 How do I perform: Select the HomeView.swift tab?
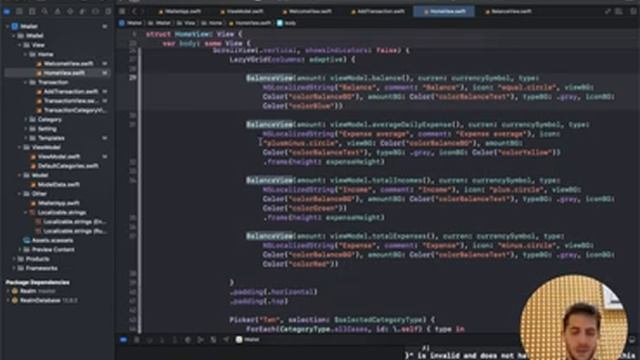pos(444,11)
